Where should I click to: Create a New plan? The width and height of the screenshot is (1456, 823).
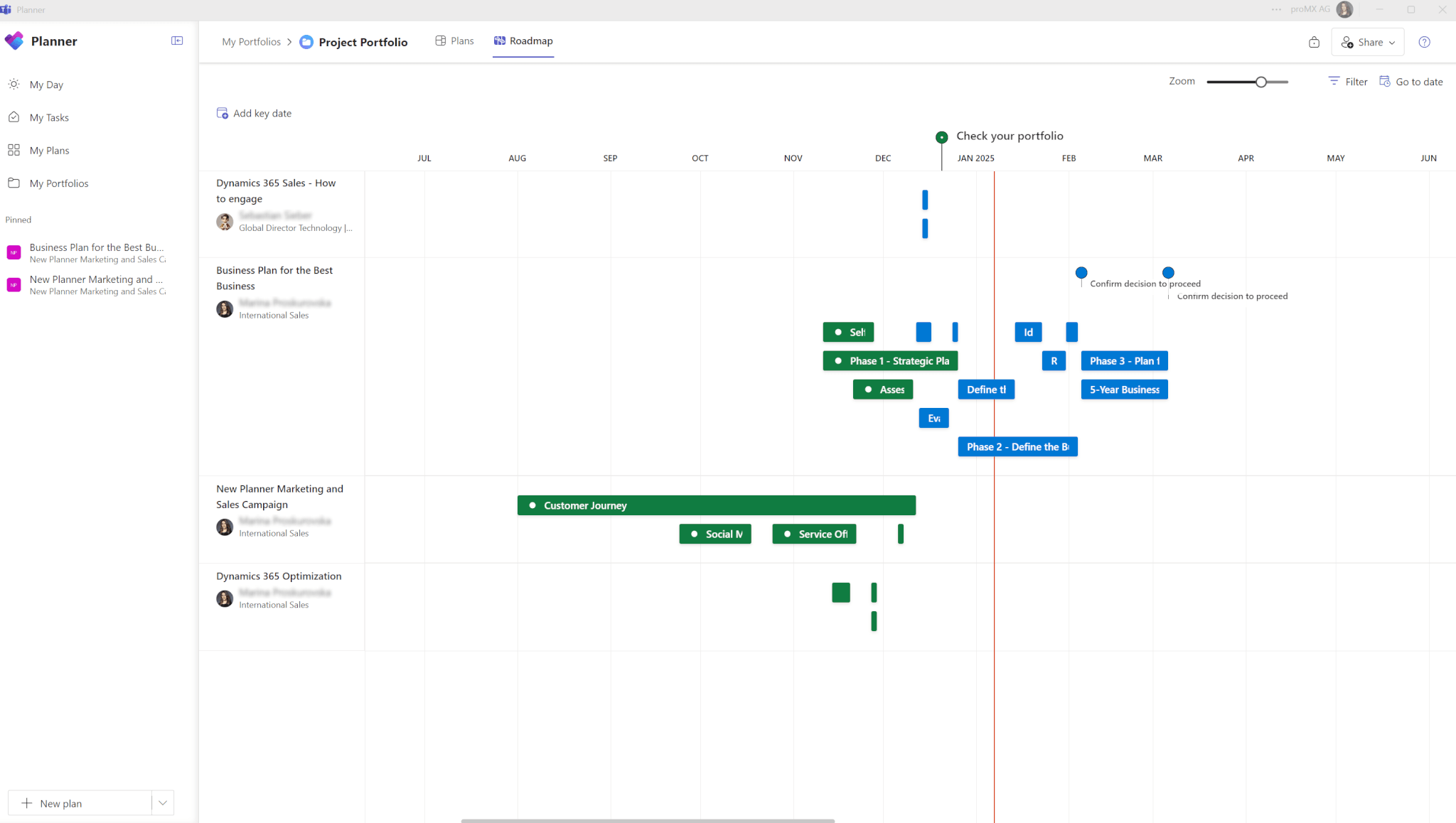point(79,802)
